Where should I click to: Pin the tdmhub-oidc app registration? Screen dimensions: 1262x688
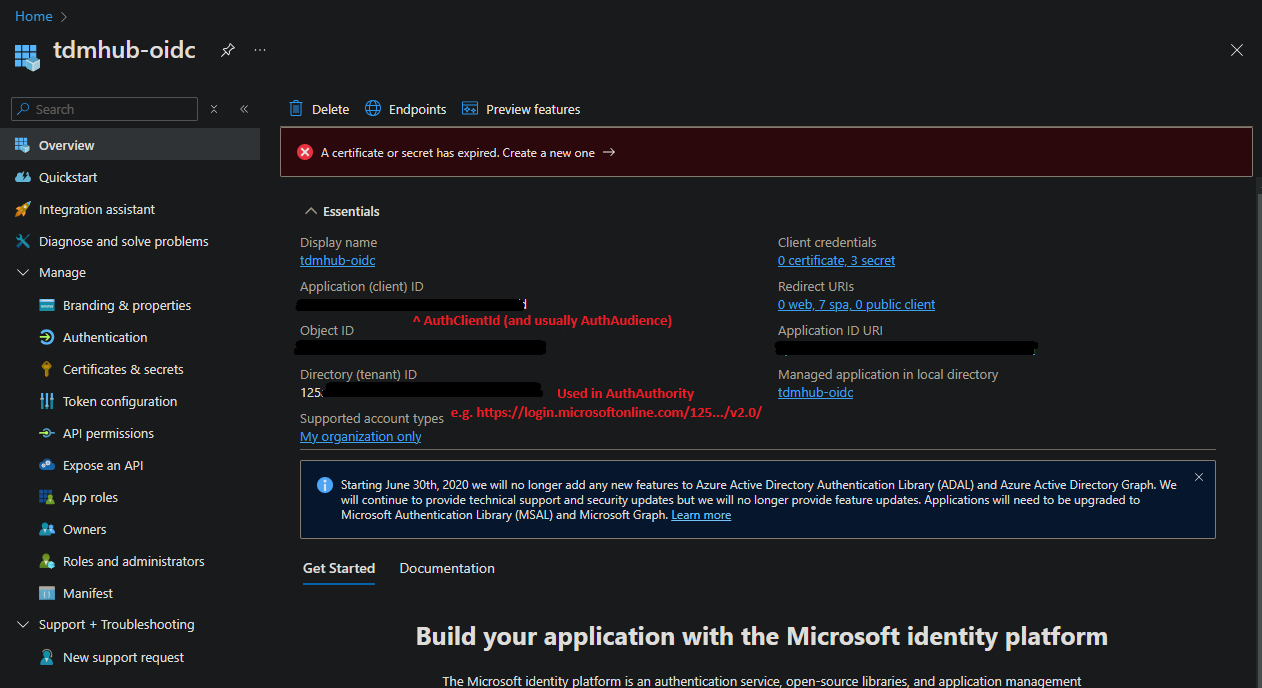[228, 50]
